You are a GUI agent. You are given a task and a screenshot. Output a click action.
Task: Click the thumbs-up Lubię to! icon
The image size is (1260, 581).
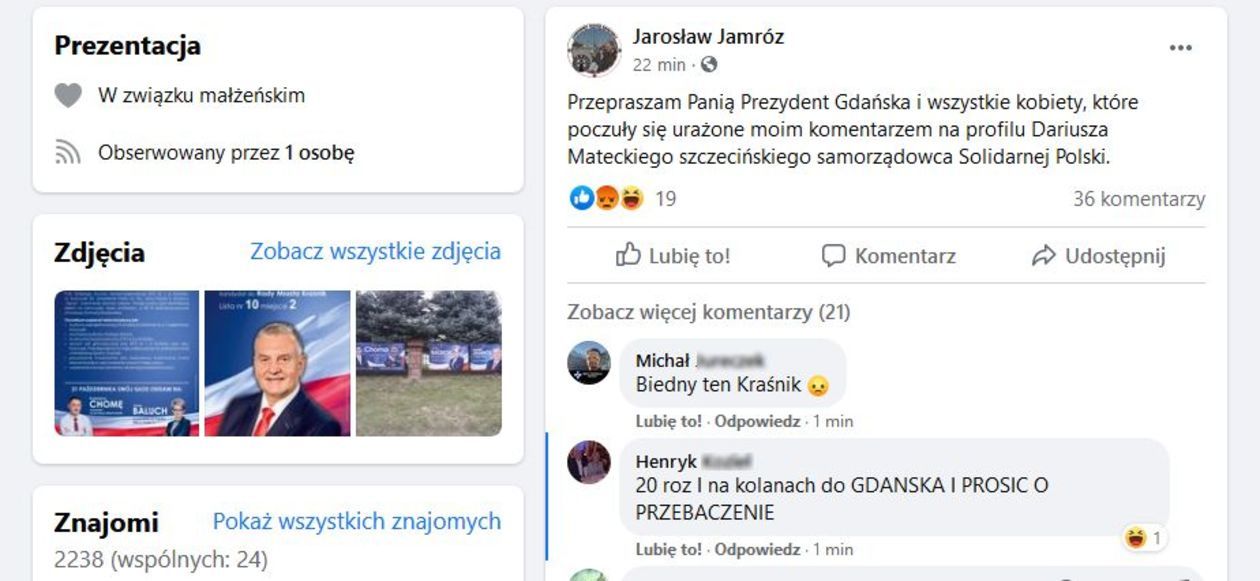pos(628,255)
